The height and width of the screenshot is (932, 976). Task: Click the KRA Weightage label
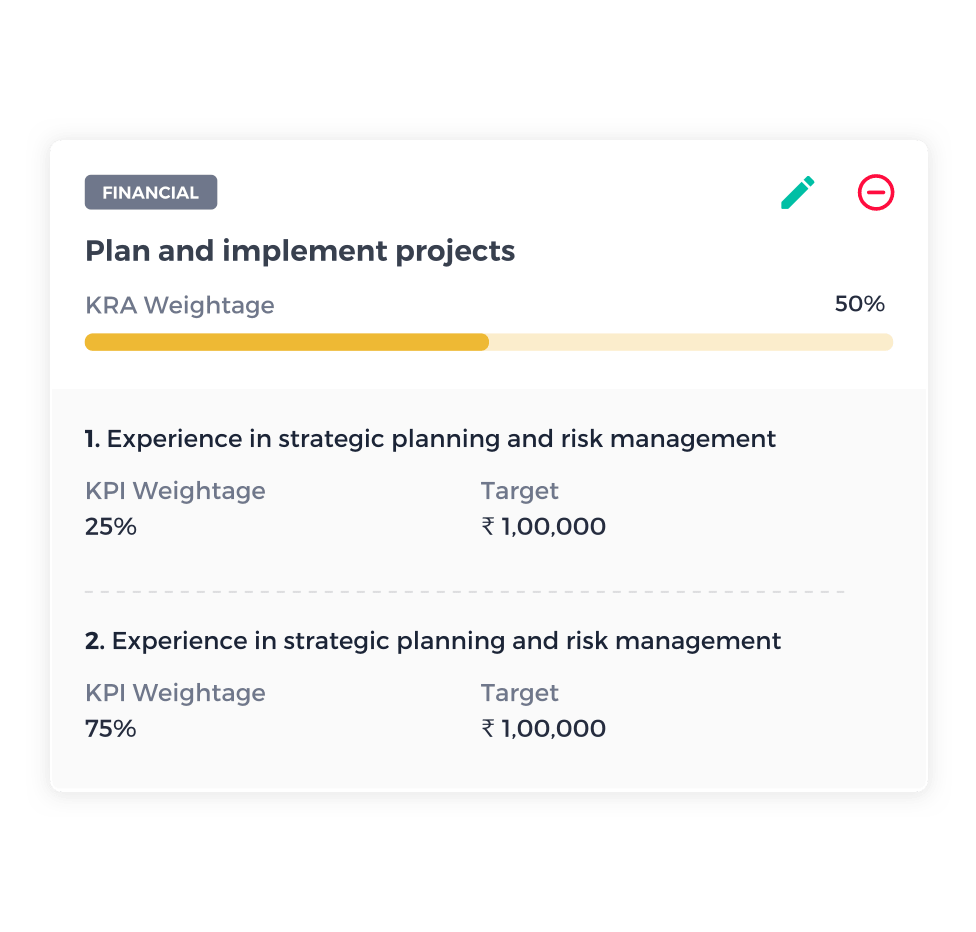pyautogui.click(x=180, y=305)
